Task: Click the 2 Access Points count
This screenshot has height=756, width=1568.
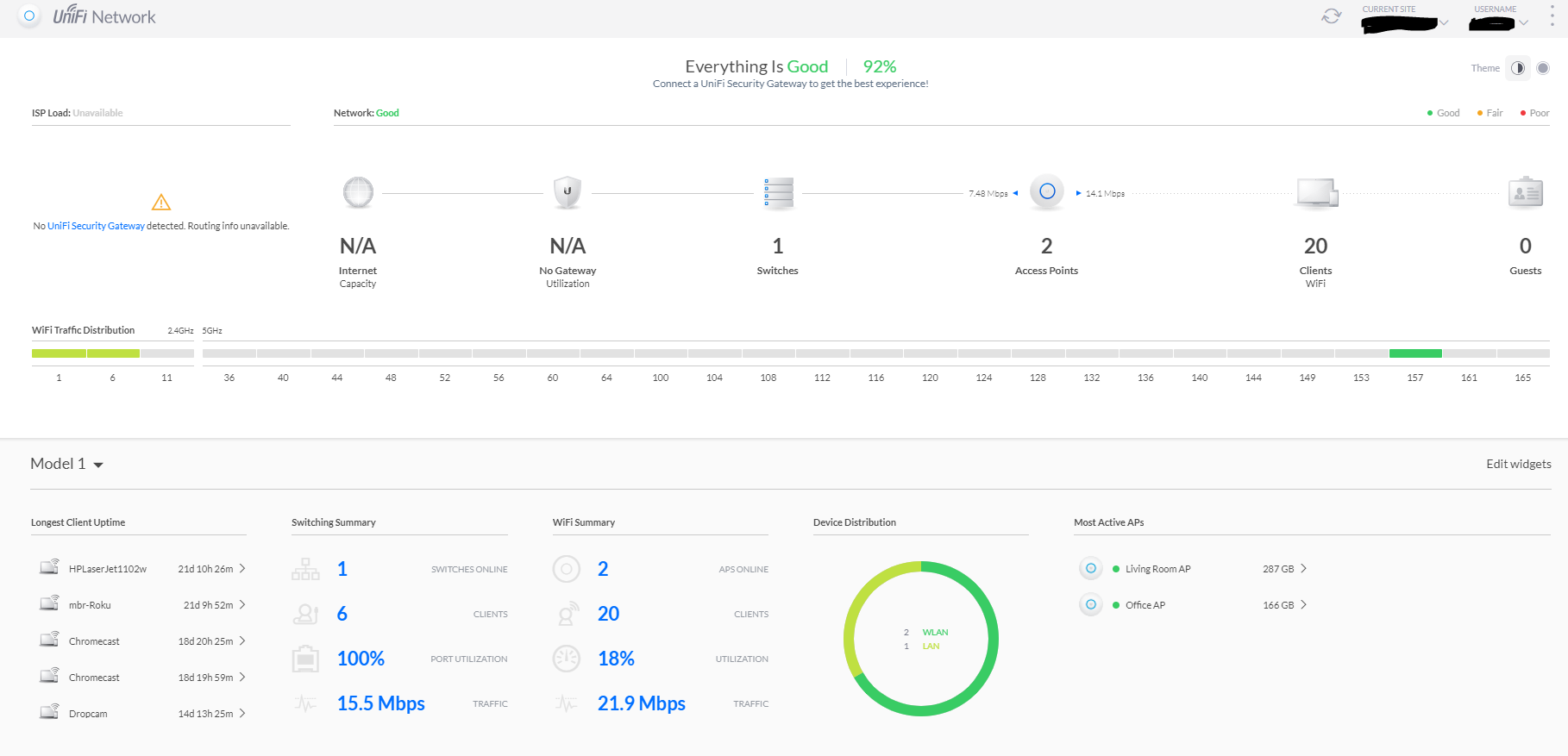Action: click(x=1047, y=247)
